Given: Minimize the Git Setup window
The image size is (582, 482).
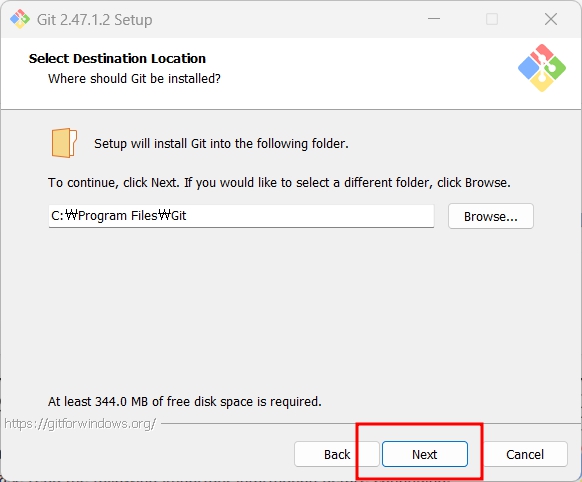Looking at the screenshot, I should [x=434, y=19].
